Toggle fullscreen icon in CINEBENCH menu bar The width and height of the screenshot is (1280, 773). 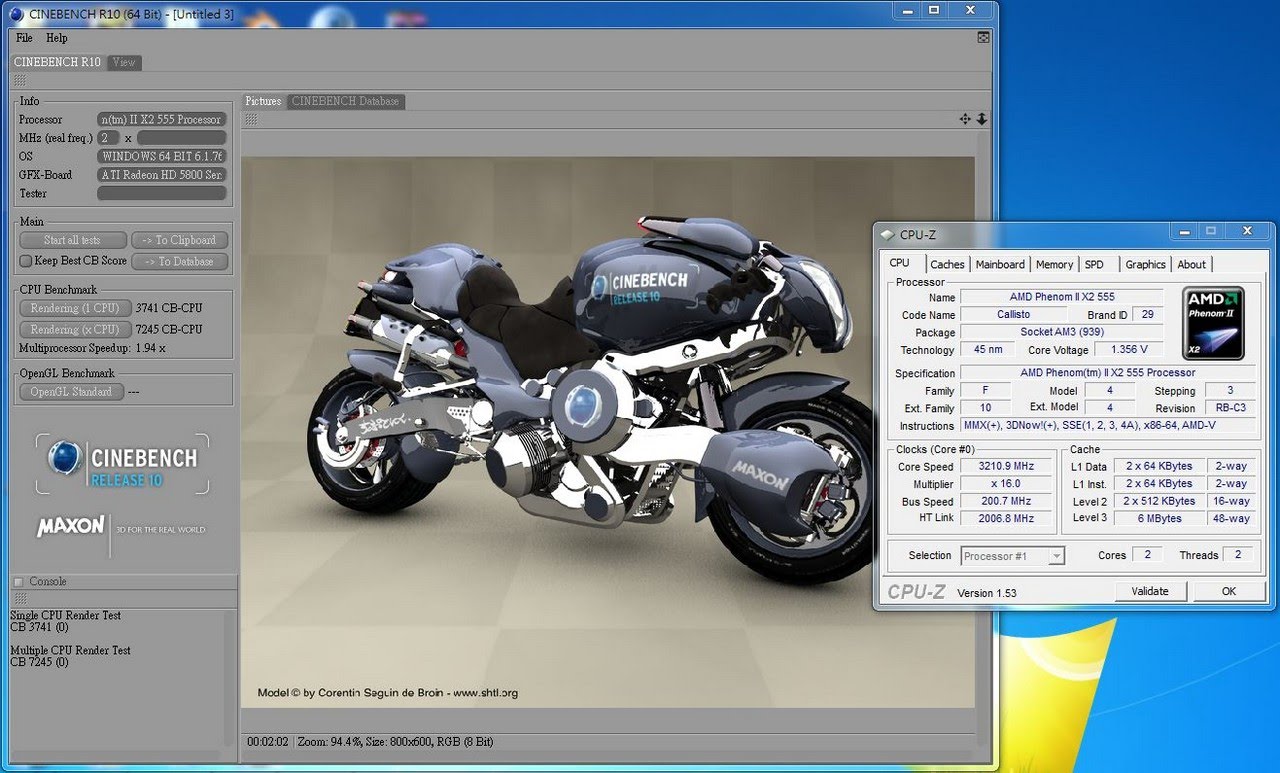982,37
